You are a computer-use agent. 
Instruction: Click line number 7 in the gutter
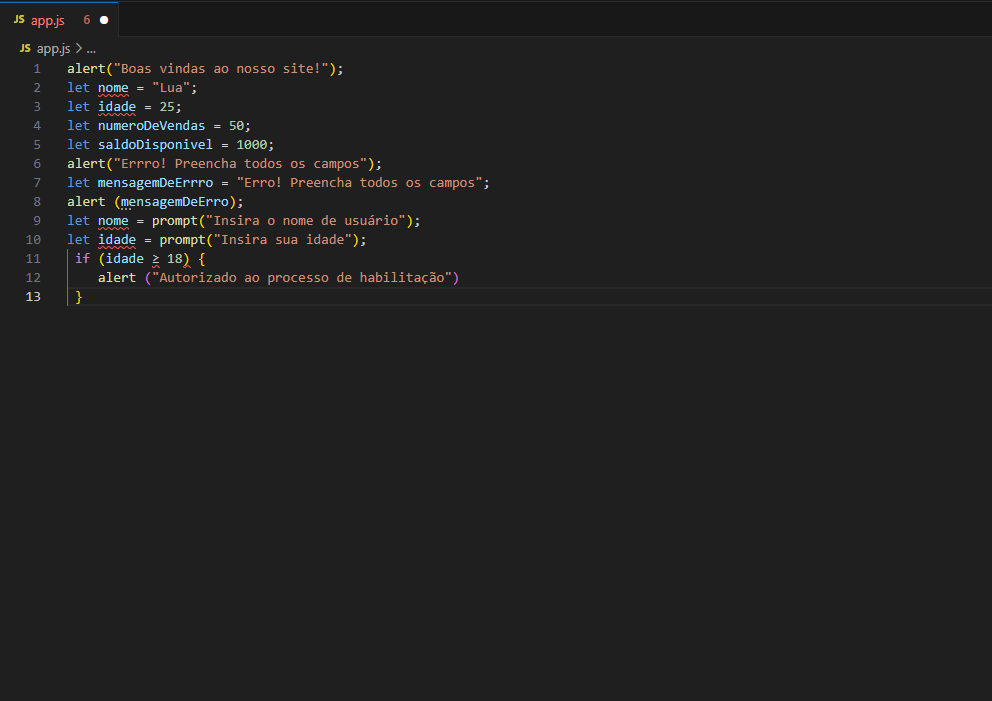pos(37,182)
